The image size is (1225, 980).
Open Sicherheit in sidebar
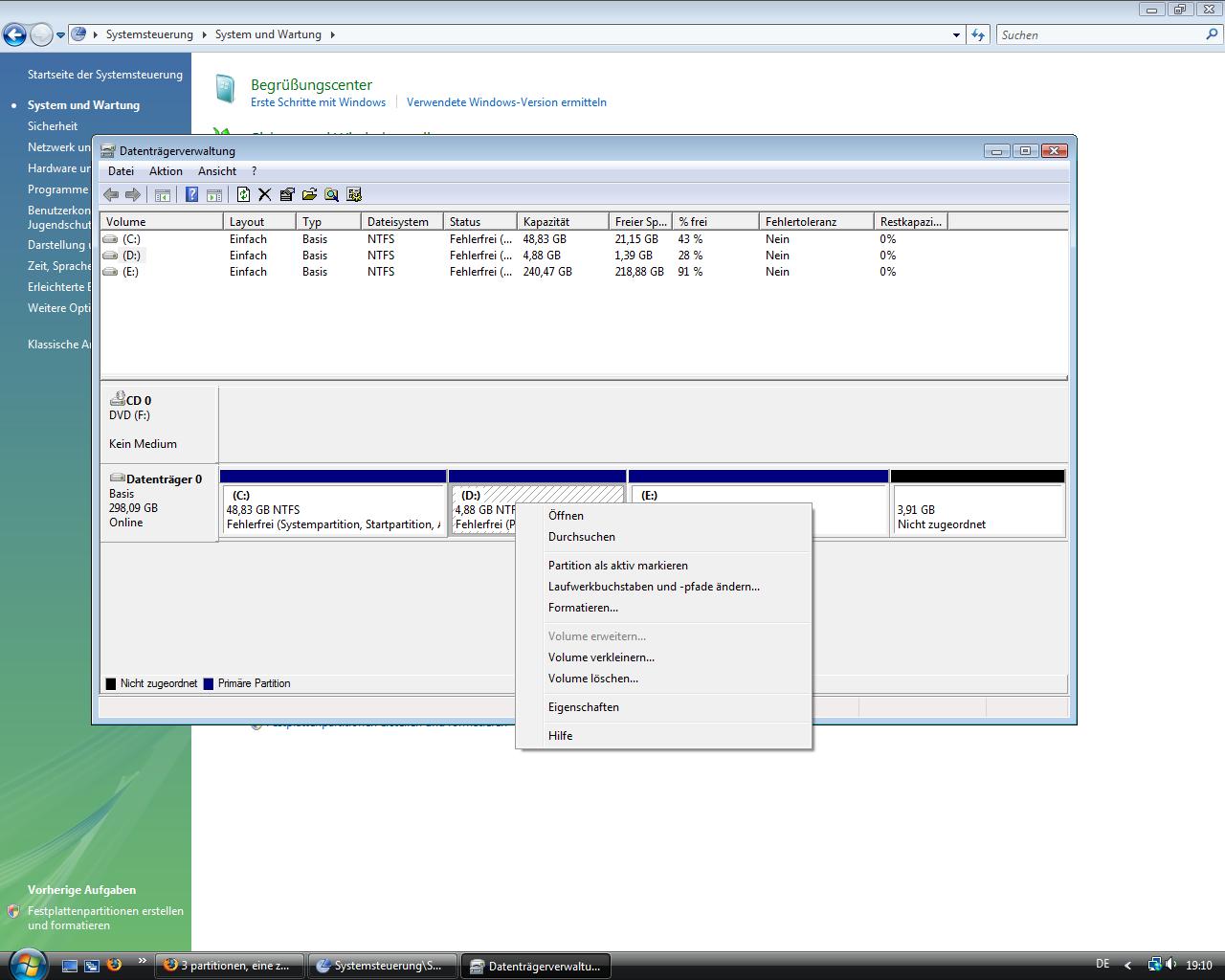pyautogui.click(x=53, y=126)
